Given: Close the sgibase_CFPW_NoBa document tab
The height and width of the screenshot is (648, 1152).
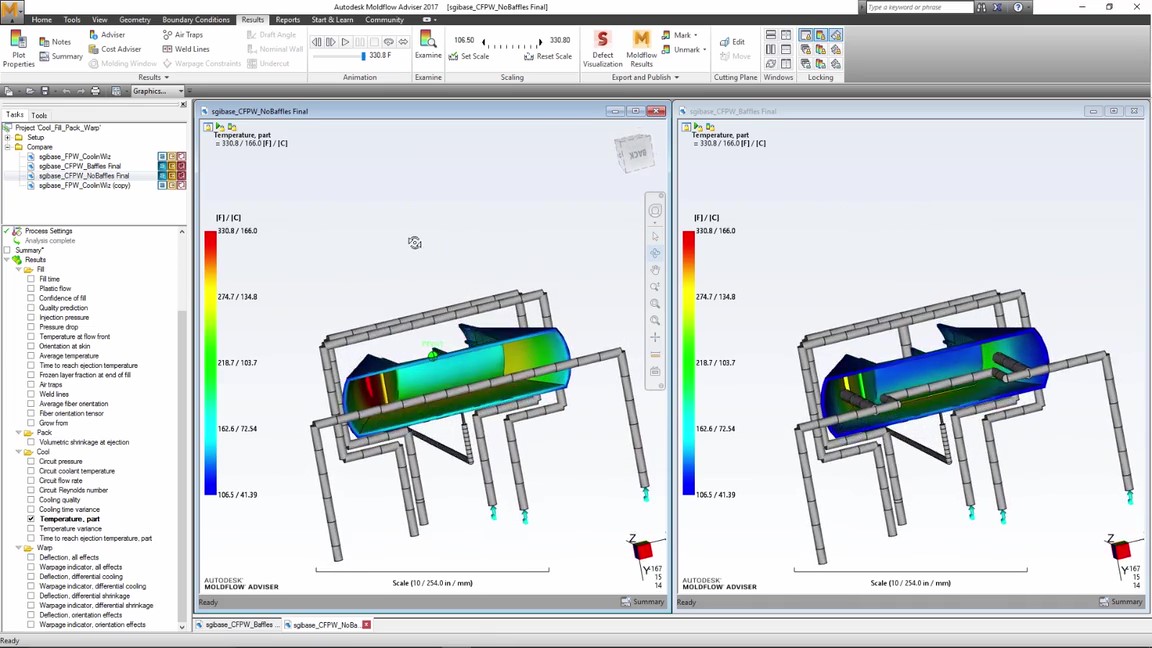Looking at the screenshot, I should [366, 624].
